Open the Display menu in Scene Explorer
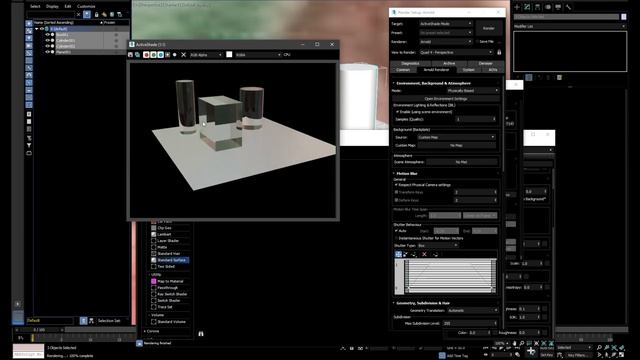This screenshot has height=360, width=640. (x=52, y=7)
